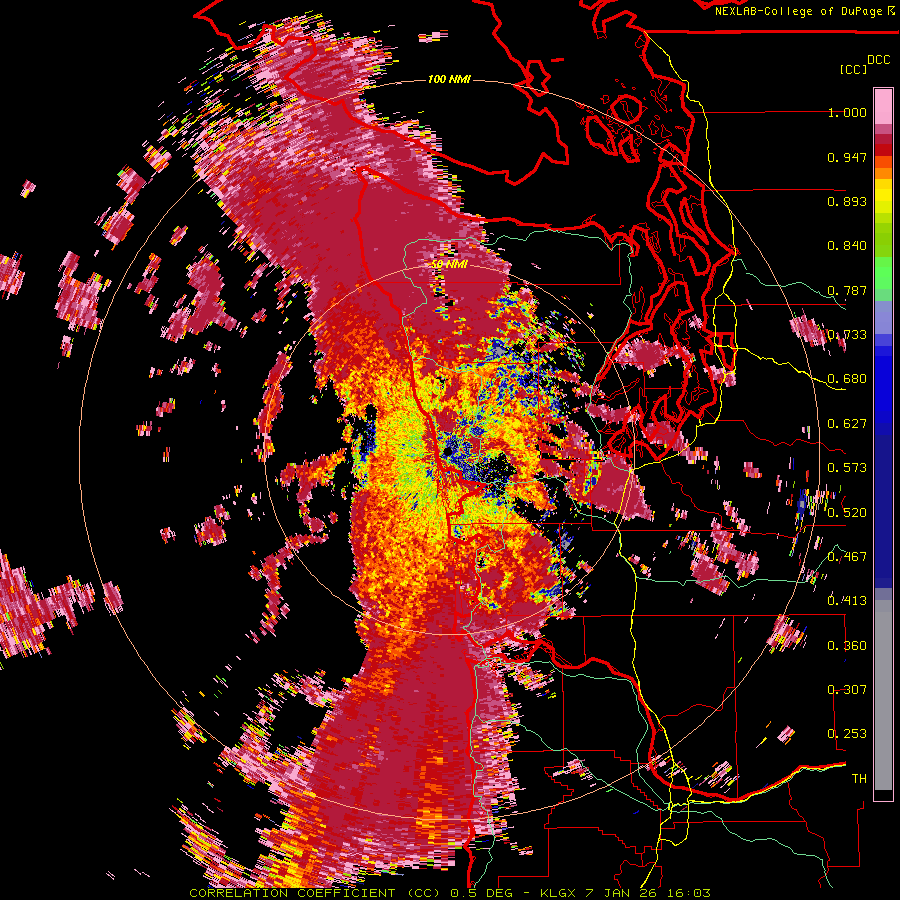The height and width of the screenshot is (900, 900).
Task: Pick the light pink top color bar segment
Action: (x=883, y=106)
